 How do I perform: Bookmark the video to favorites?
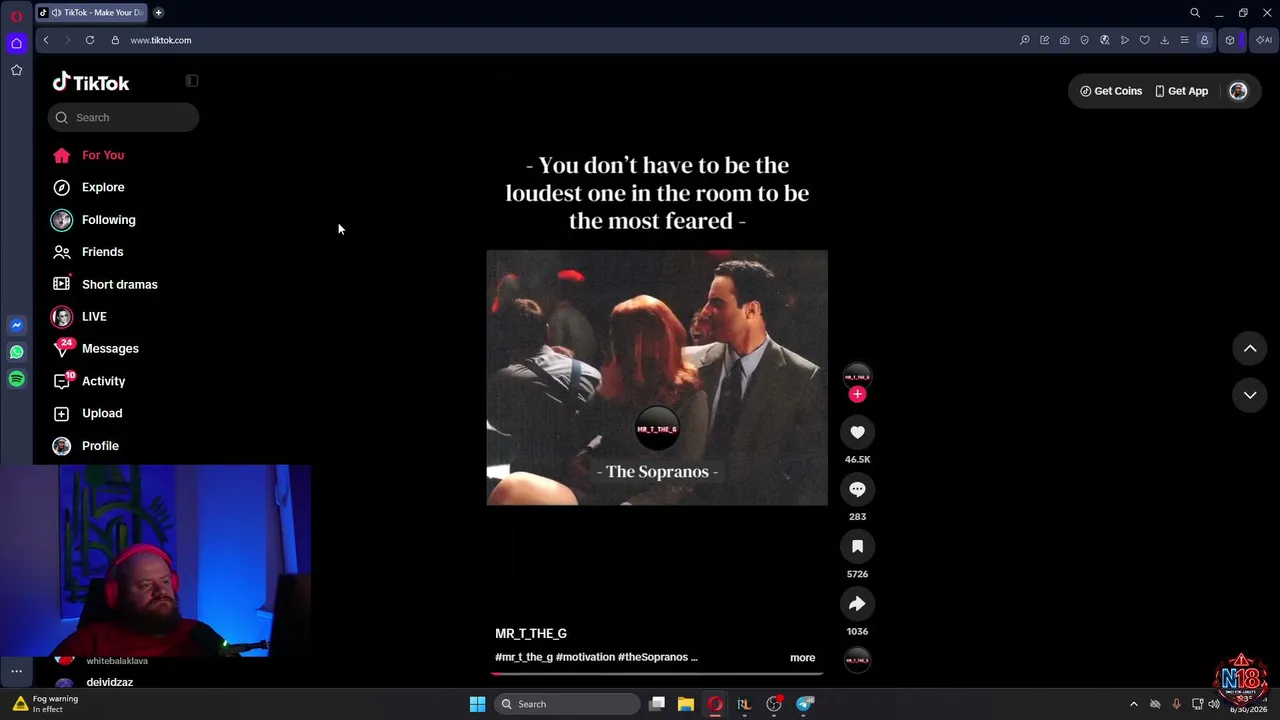[x=857, y=546]
